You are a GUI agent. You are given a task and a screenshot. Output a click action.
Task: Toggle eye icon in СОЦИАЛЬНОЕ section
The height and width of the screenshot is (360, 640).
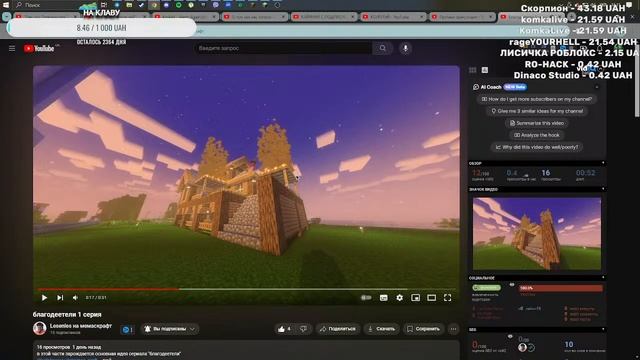point(512,285)
